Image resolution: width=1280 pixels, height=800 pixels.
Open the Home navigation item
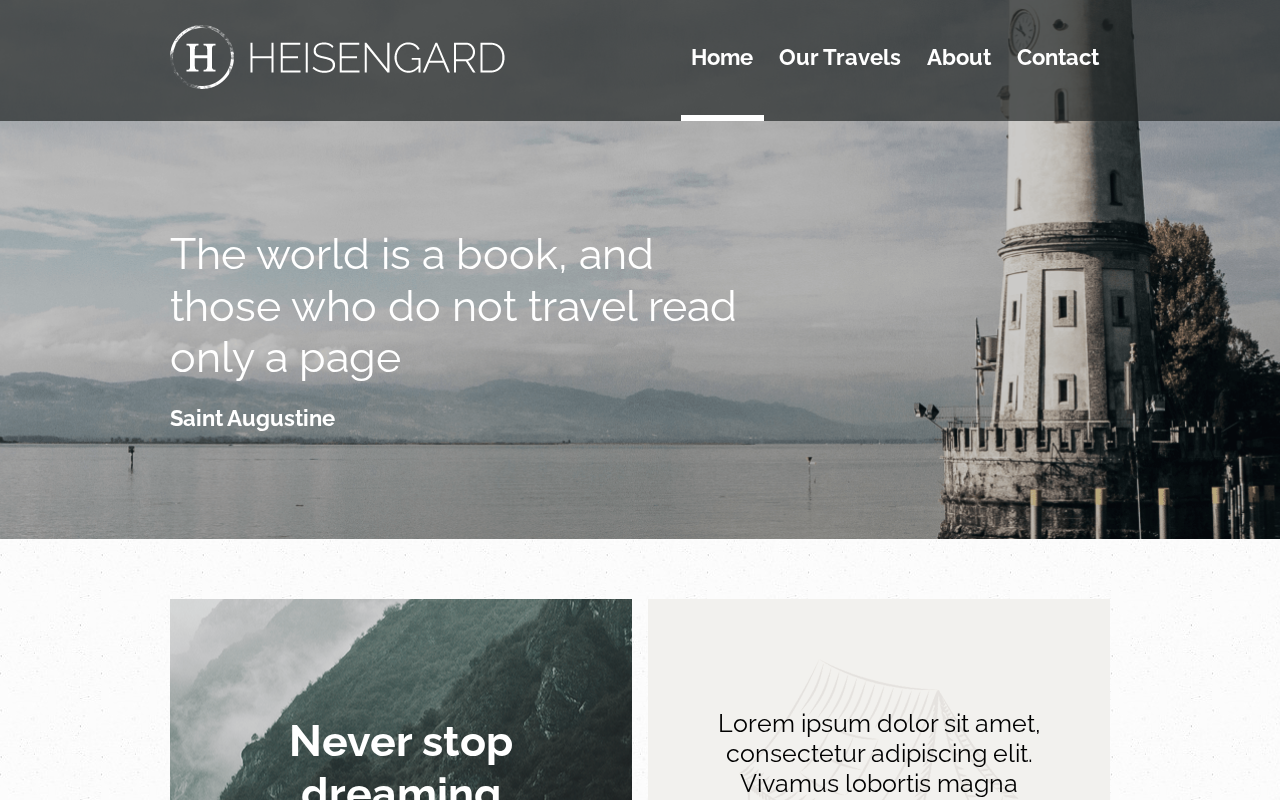722,57
